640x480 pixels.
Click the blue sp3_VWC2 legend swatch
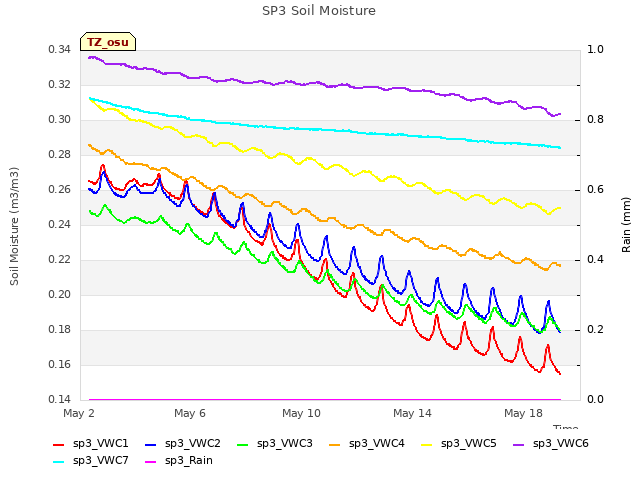click(x=151, y=444)
